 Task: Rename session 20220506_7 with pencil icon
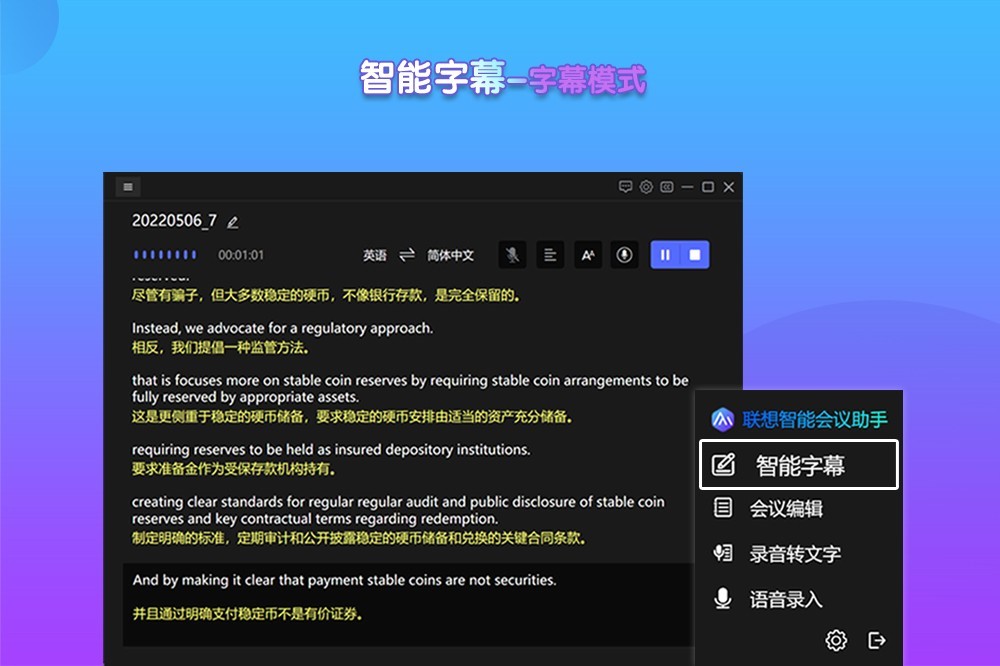[x=233, y=223]
